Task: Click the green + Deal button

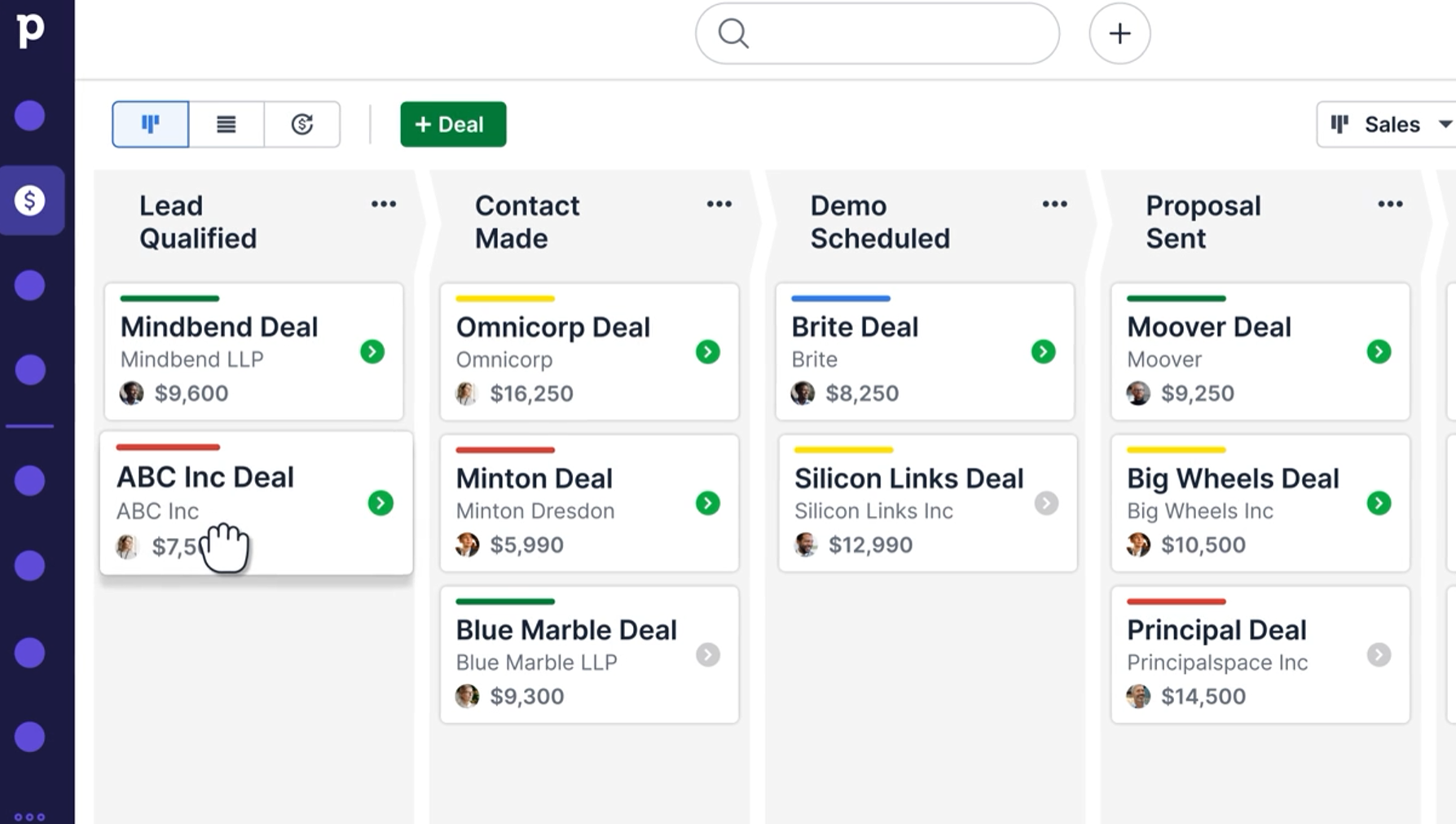Action: pos(453,124)
